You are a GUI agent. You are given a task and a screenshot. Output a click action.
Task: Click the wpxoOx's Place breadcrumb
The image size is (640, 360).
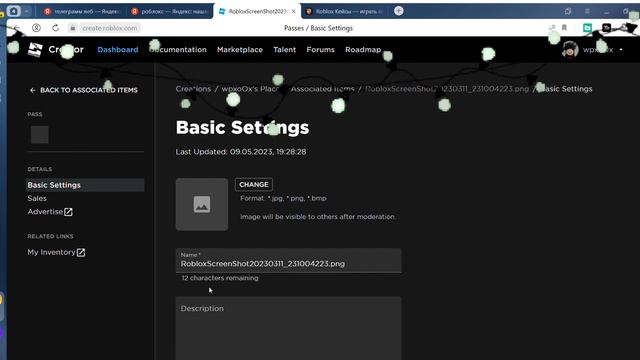[x=250, y=89]
